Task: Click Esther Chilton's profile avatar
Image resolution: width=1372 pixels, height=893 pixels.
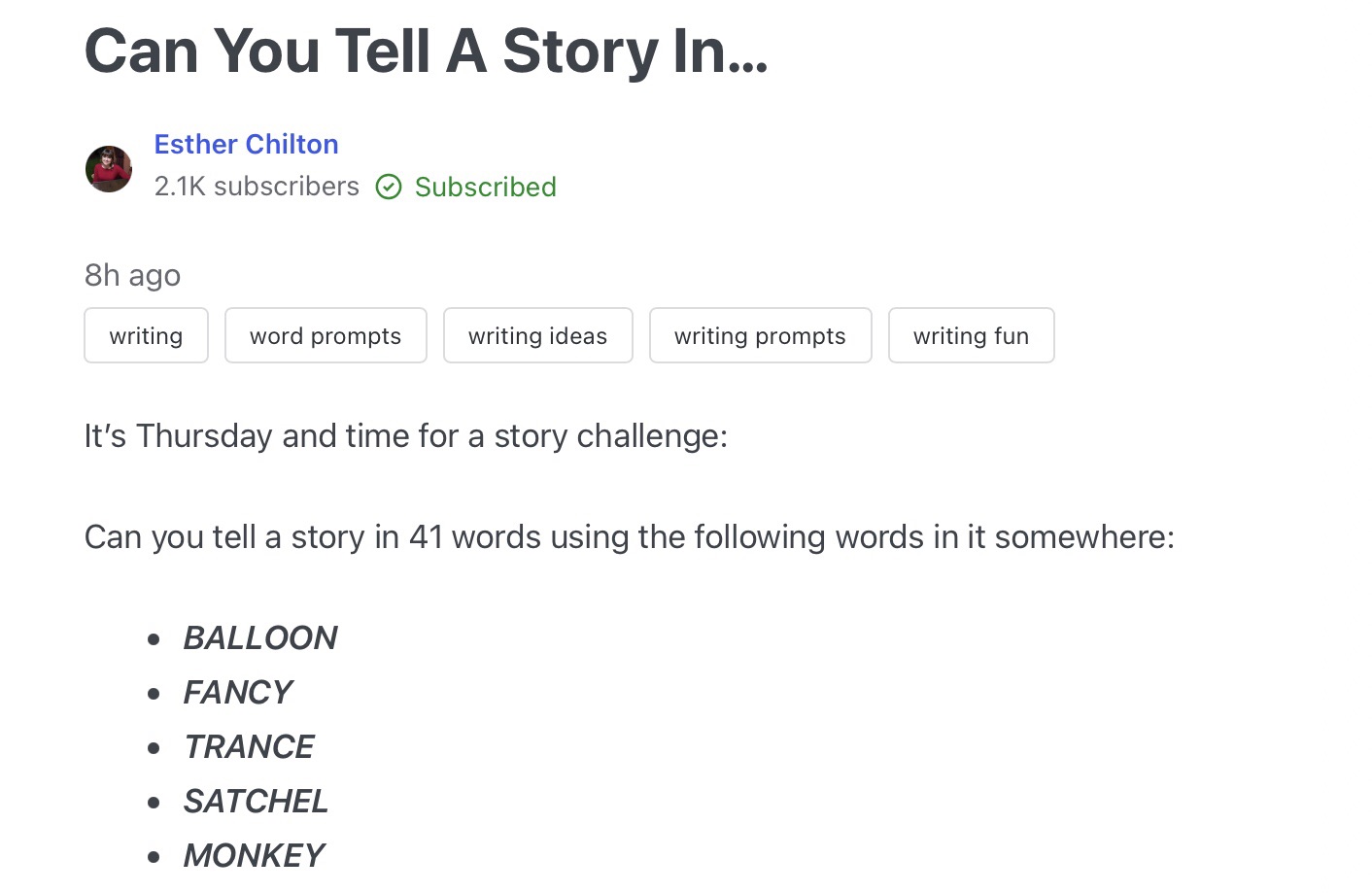Action: tap(109, 169)
